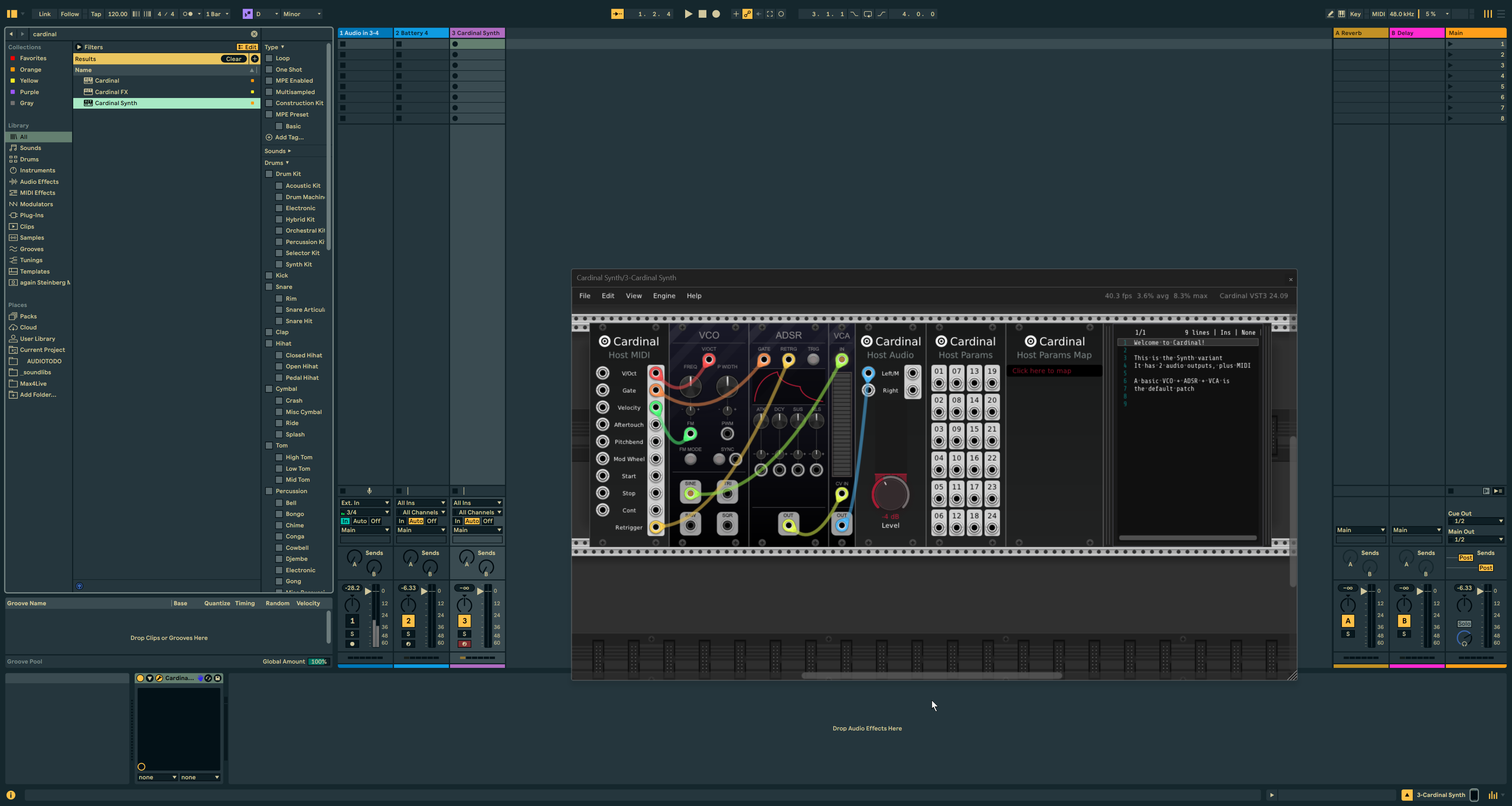This screenshot has height=806, width=1512.
Task: Click the filters Edit button
Action: point(247,47)
